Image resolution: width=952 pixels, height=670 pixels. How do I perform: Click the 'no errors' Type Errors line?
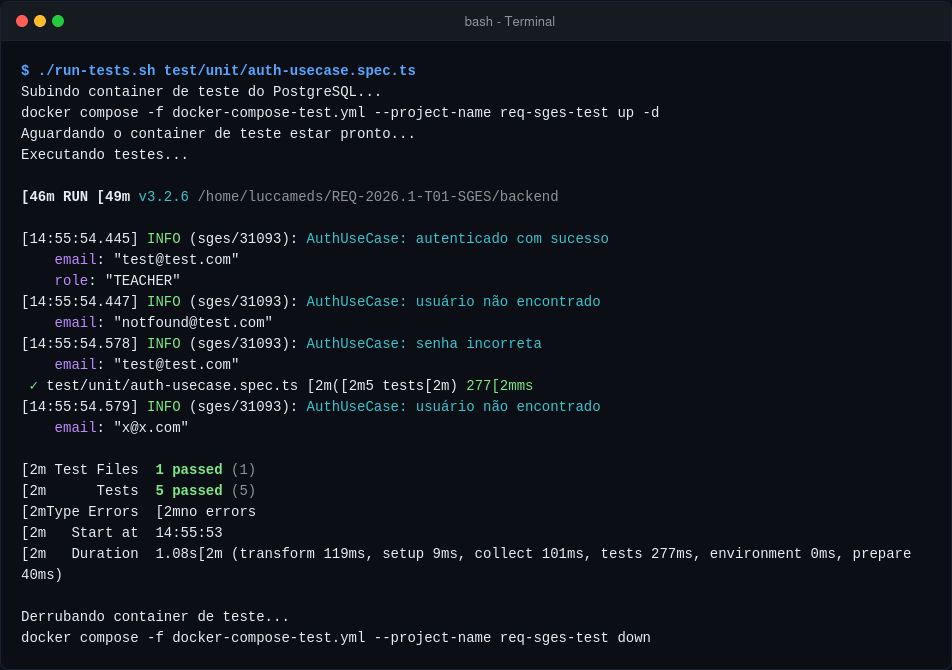point(138,512)
